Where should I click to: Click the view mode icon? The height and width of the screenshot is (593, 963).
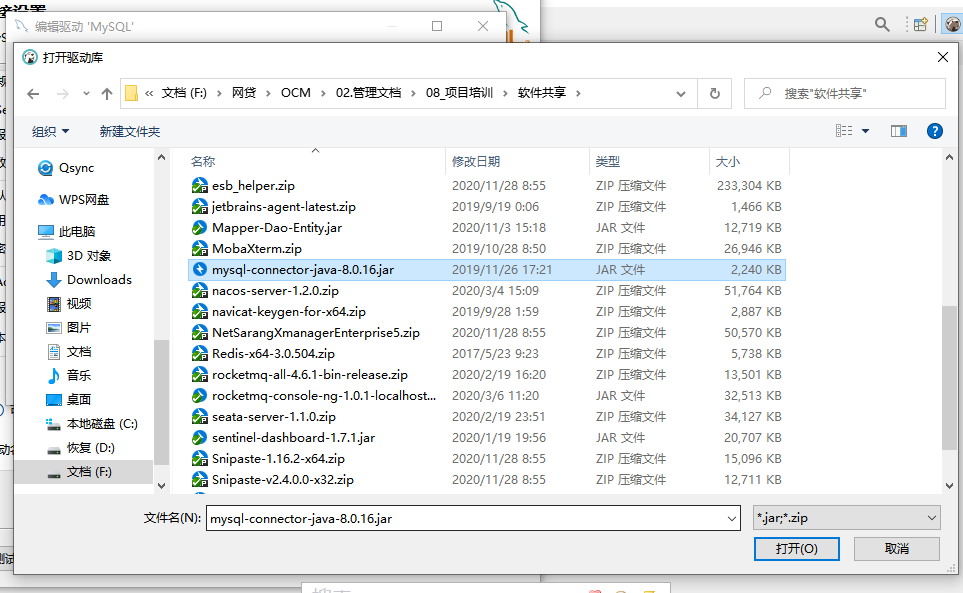[x=844, y=131]
